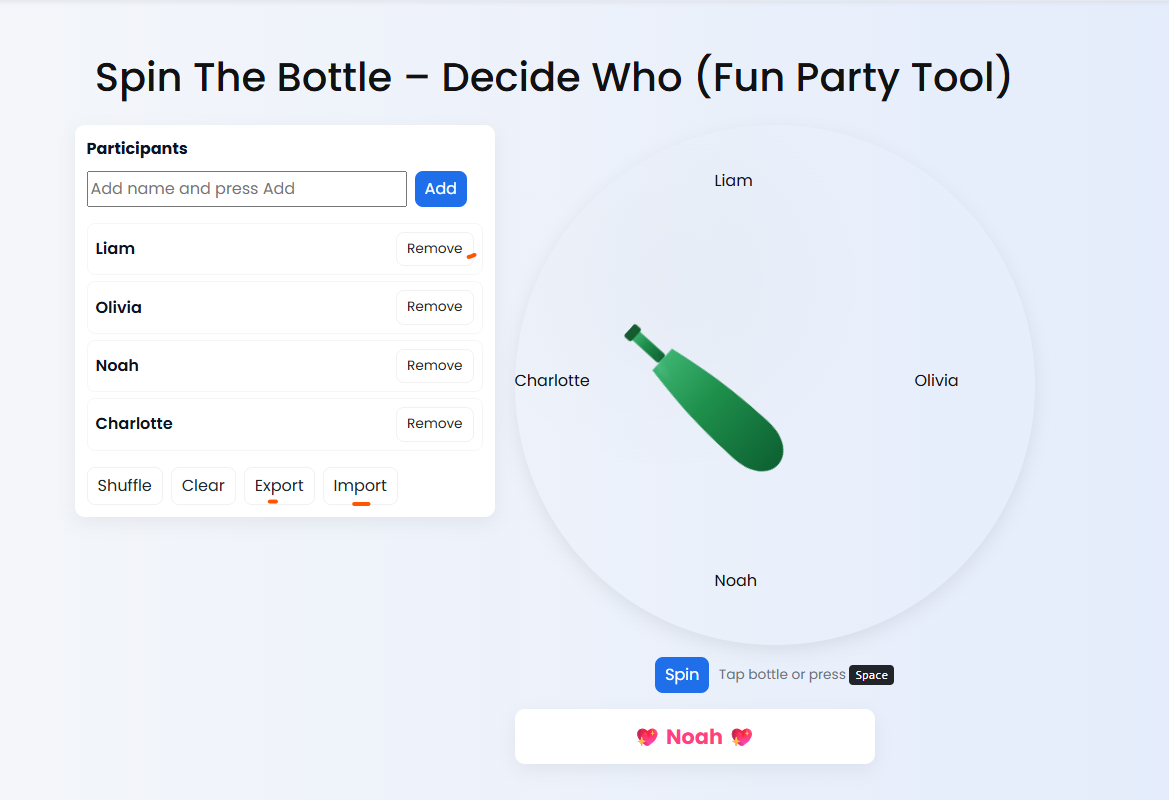Import a participants list
The height and width of the screenshot is (800, 1169).
tap(360, 486)
